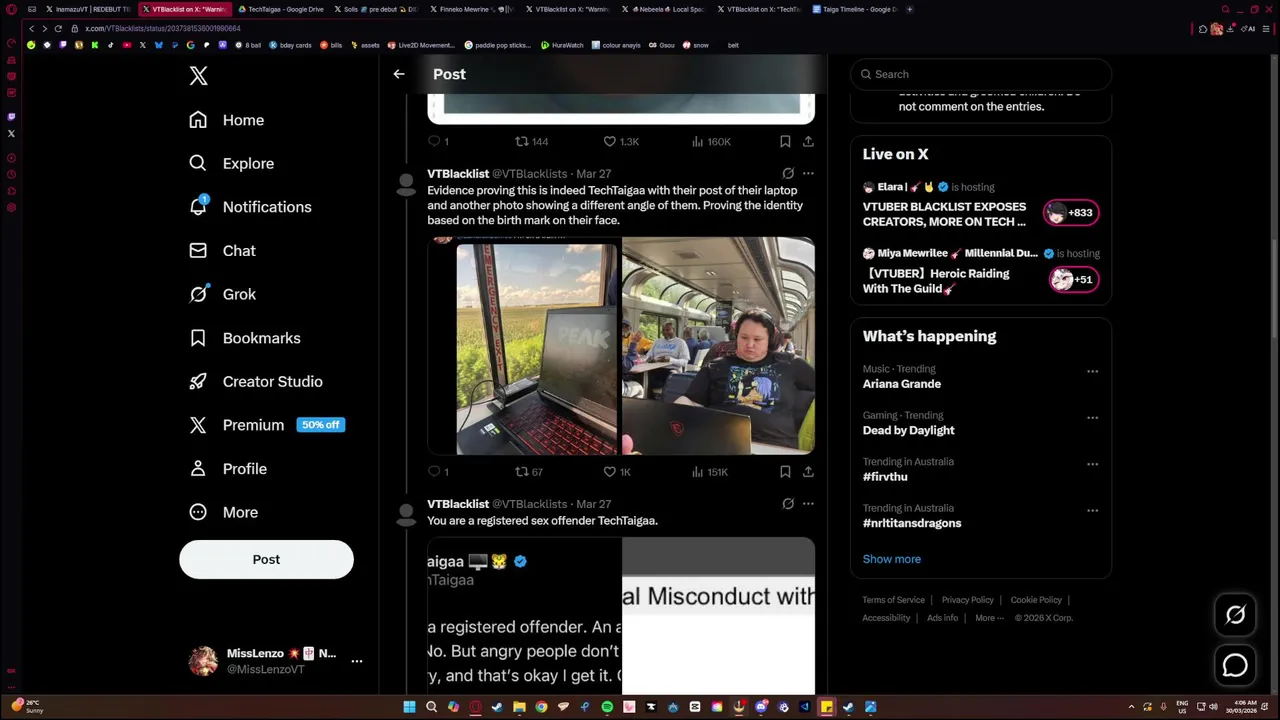Open more options for #nrltitansdragons trend
Screen dimensions: 1280x720
[x=1092, y=510]
